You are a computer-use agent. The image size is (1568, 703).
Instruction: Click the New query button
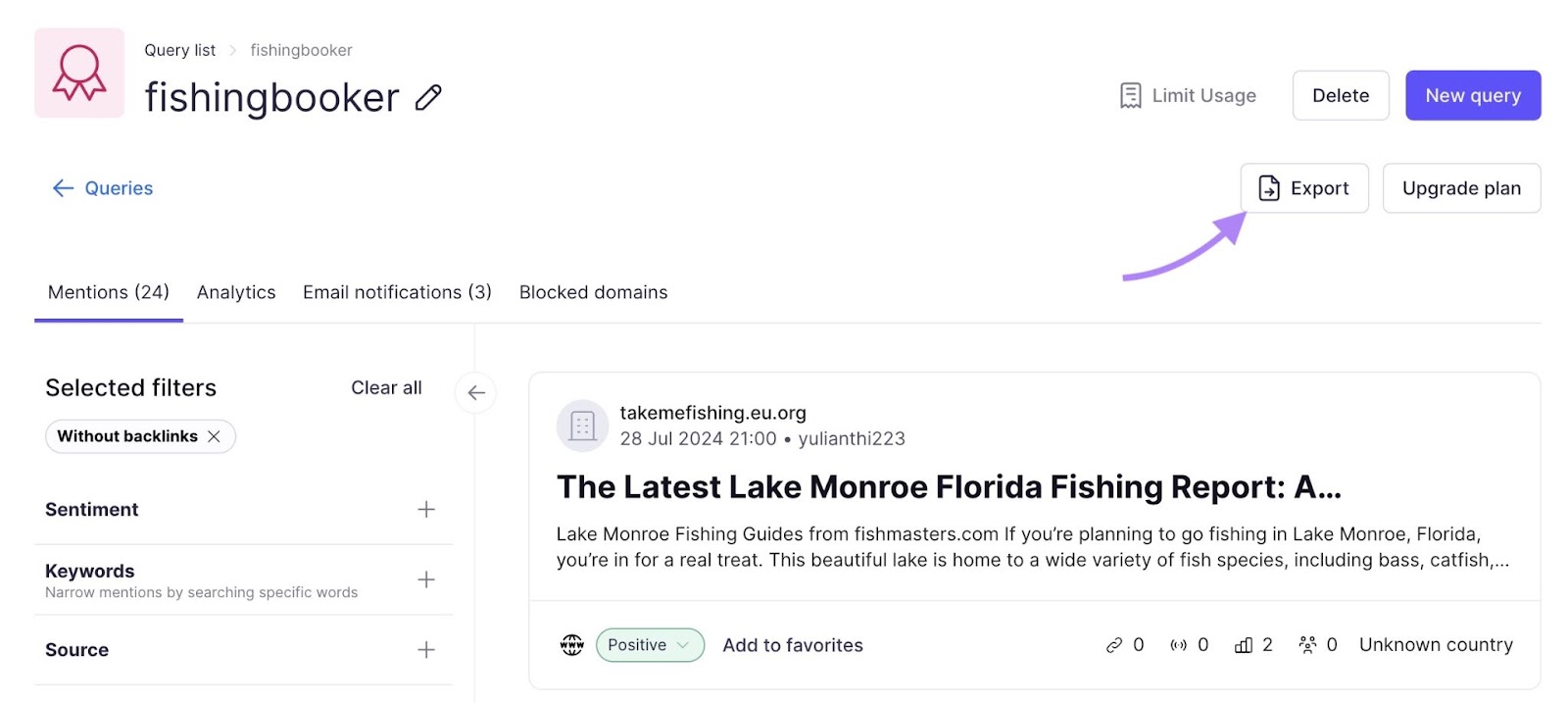tap(1472, 95)
